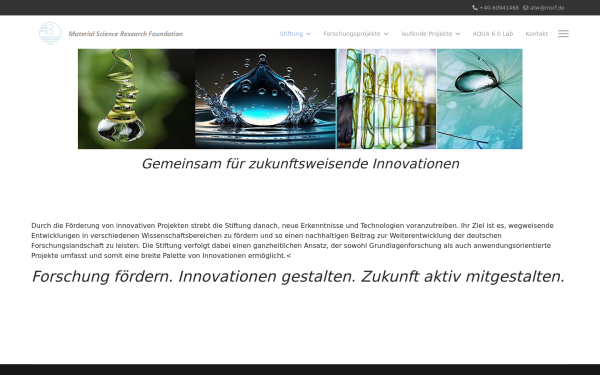600x375 pixels.
Task: Click heading Gemeinsam für zukunftsweisende Innovationen
Action: click(300, 164)
